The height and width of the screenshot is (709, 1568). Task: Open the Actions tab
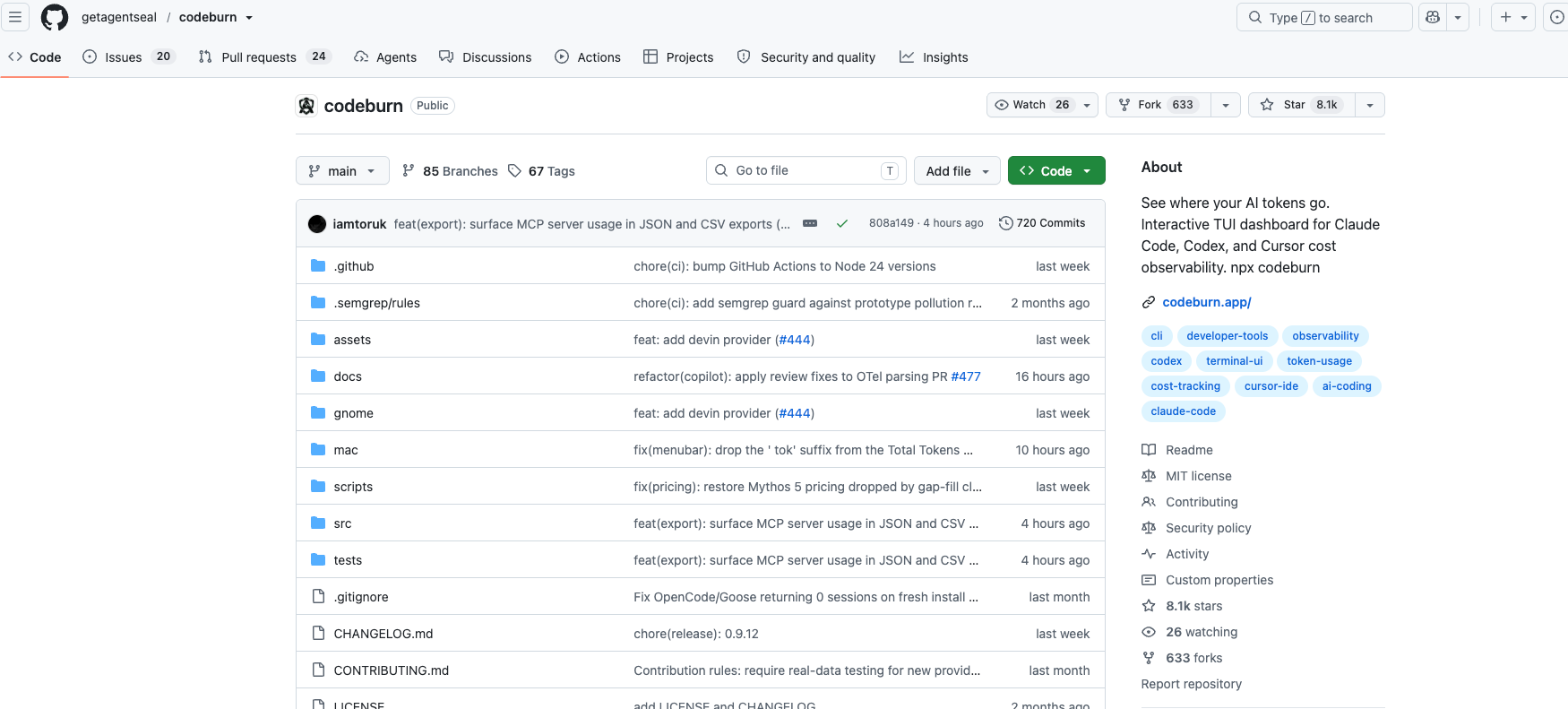(x=588, y=56)
